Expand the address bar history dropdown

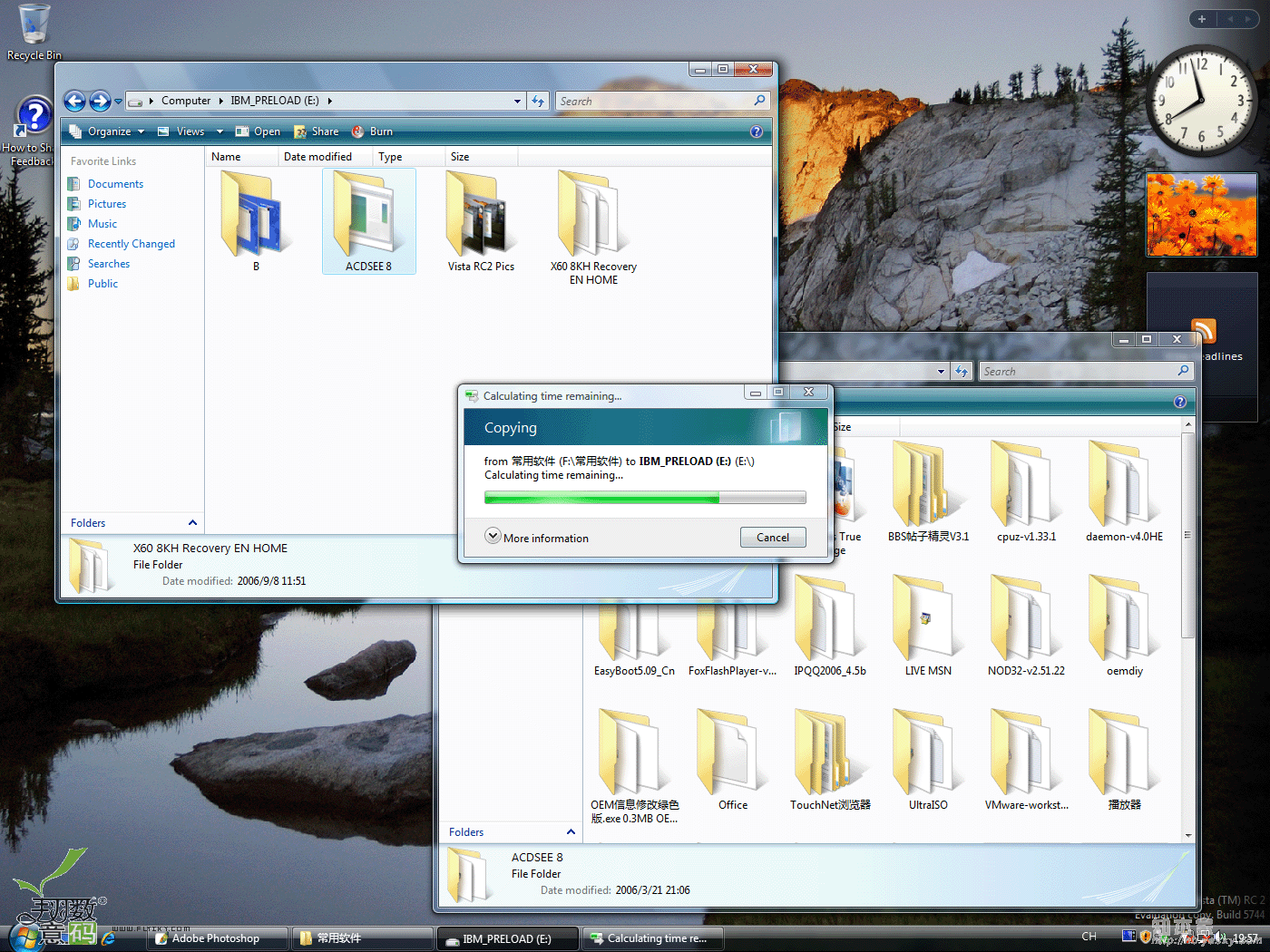(517, 101)
